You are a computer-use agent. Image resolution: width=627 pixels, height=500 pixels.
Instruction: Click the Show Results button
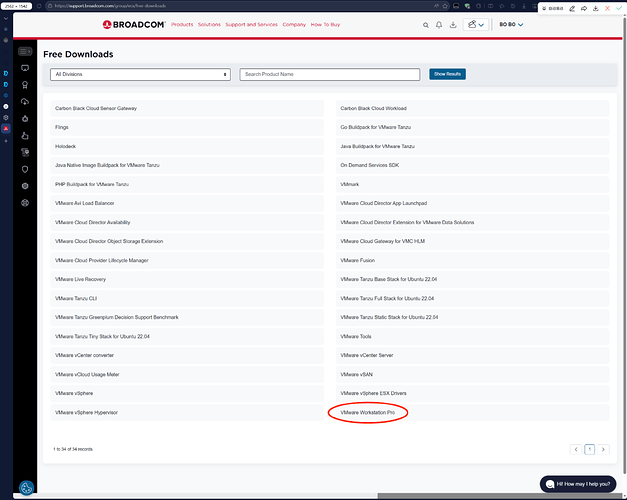click(447, 74)
